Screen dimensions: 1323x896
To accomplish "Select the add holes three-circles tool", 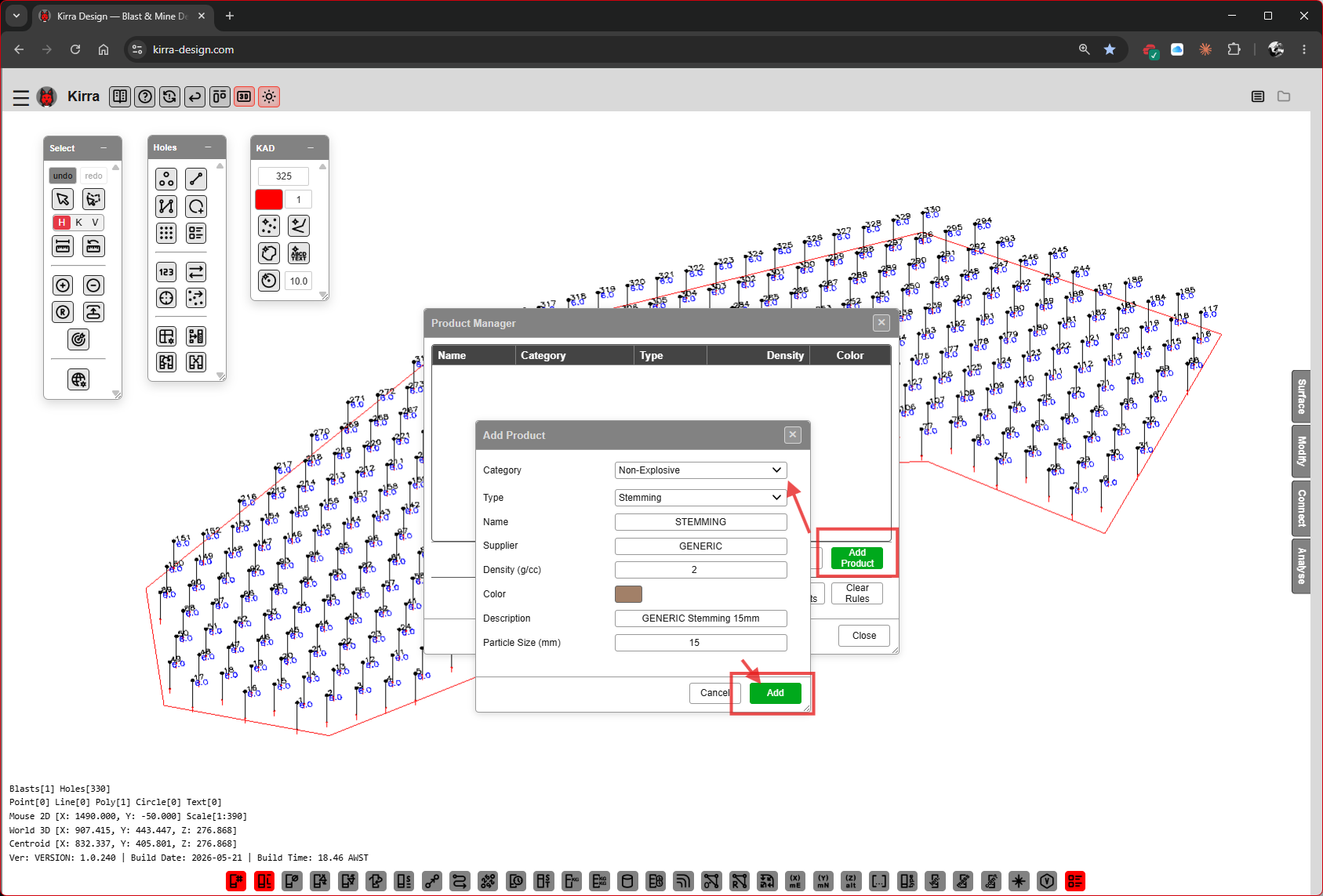I will pos(166,180).
